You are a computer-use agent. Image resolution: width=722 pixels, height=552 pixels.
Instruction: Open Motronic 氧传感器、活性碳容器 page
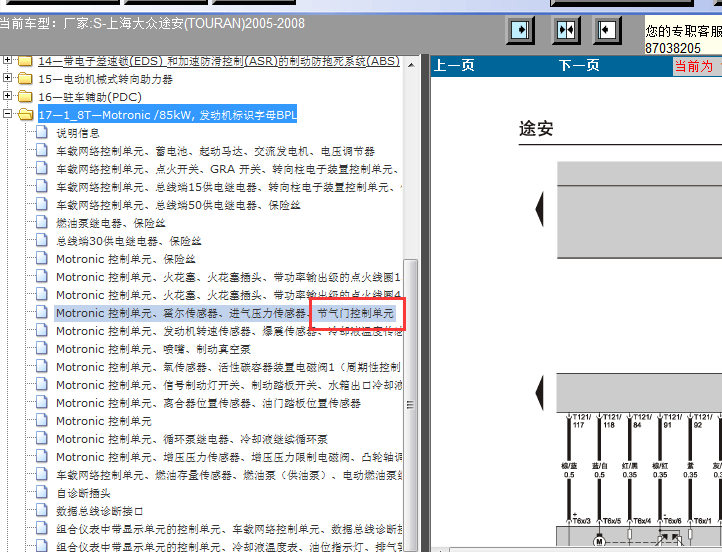click(228, 367)
